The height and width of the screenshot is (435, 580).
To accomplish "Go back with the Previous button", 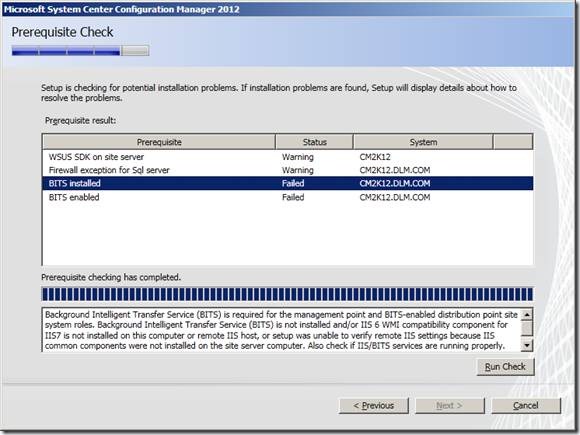I will tap(374, 405).
